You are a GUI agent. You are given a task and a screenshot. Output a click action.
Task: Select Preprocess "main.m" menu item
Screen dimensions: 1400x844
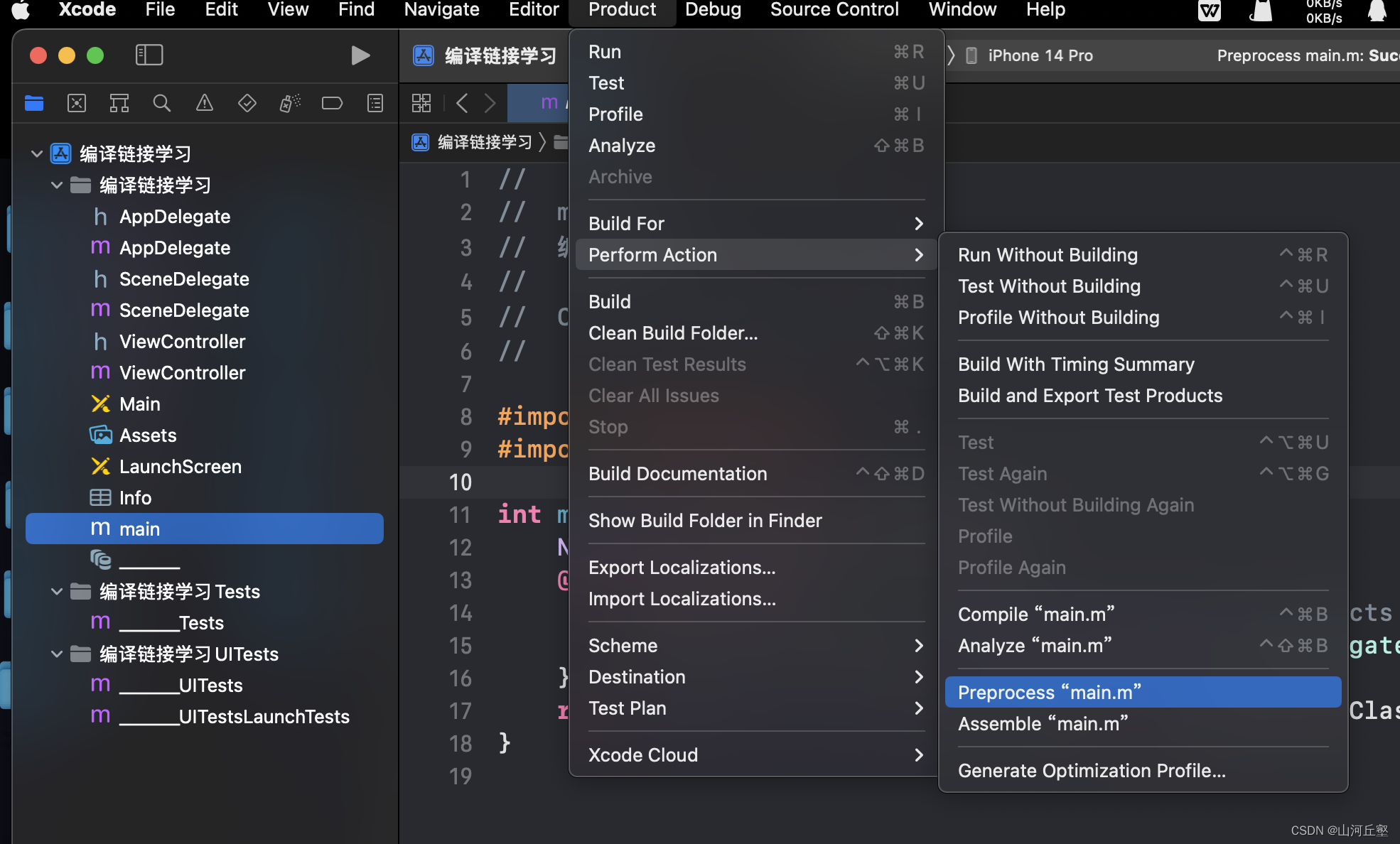[x=1143, y=692]
